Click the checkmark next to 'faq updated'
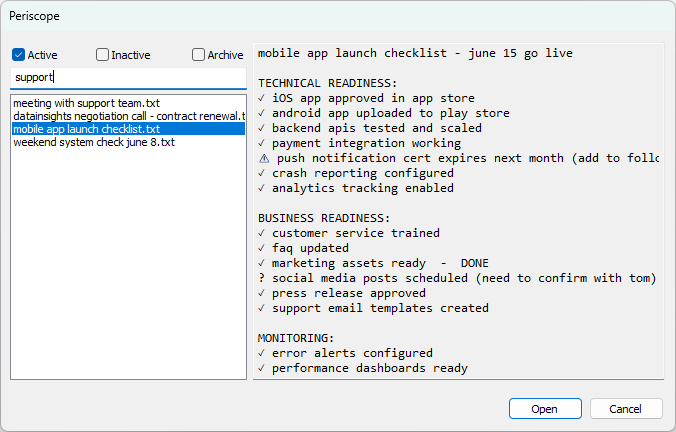The width and height of the screenshot is (676, 432). [x=262, y=248]
